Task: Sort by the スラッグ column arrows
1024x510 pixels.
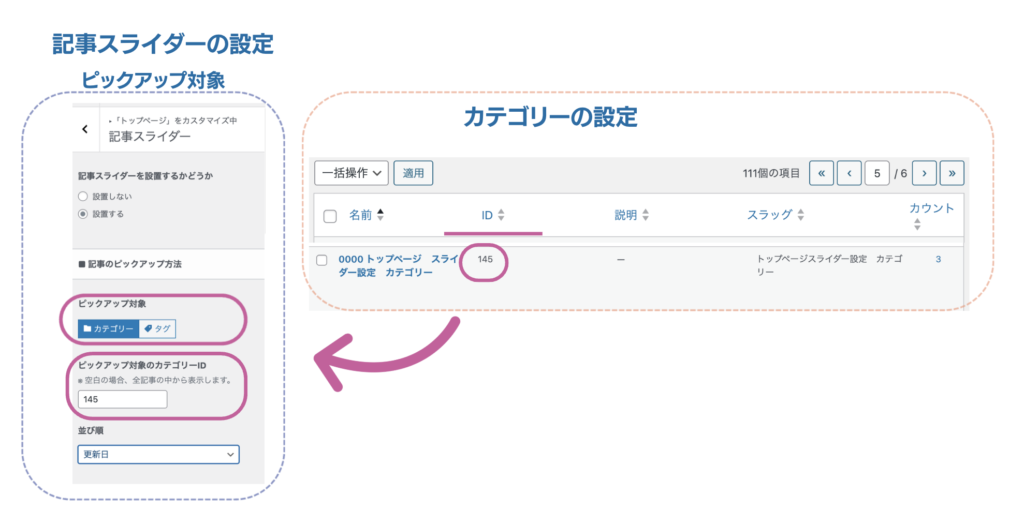Action: [801, 215]
